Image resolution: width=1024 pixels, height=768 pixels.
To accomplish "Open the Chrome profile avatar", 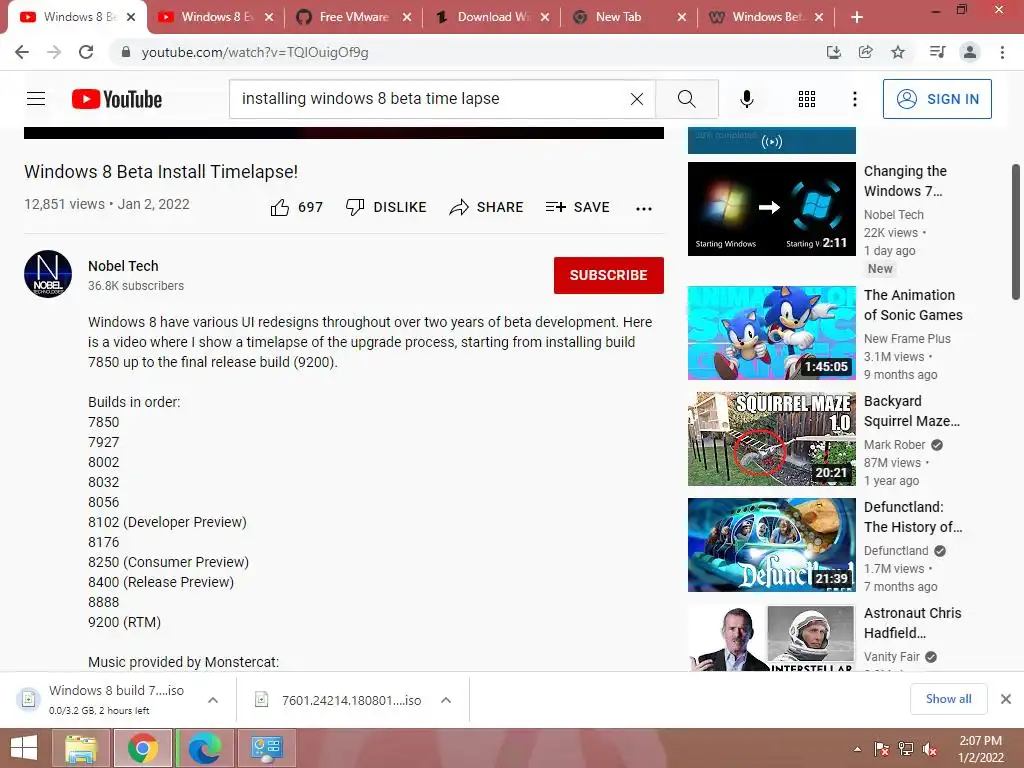I will (970, 52).
